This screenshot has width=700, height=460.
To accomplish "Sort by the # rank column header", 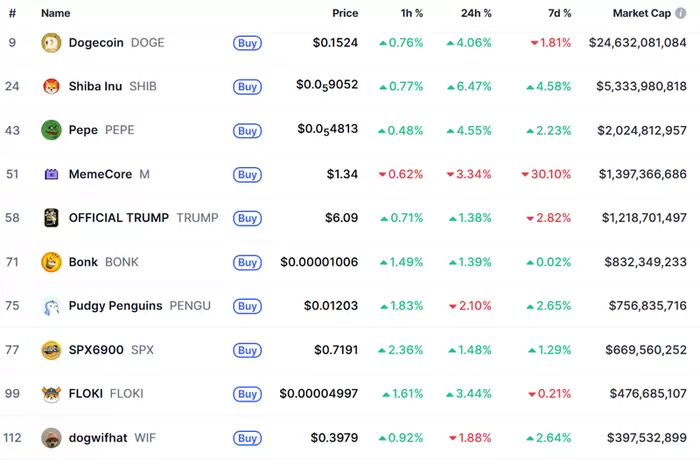I will click(12, 14).
